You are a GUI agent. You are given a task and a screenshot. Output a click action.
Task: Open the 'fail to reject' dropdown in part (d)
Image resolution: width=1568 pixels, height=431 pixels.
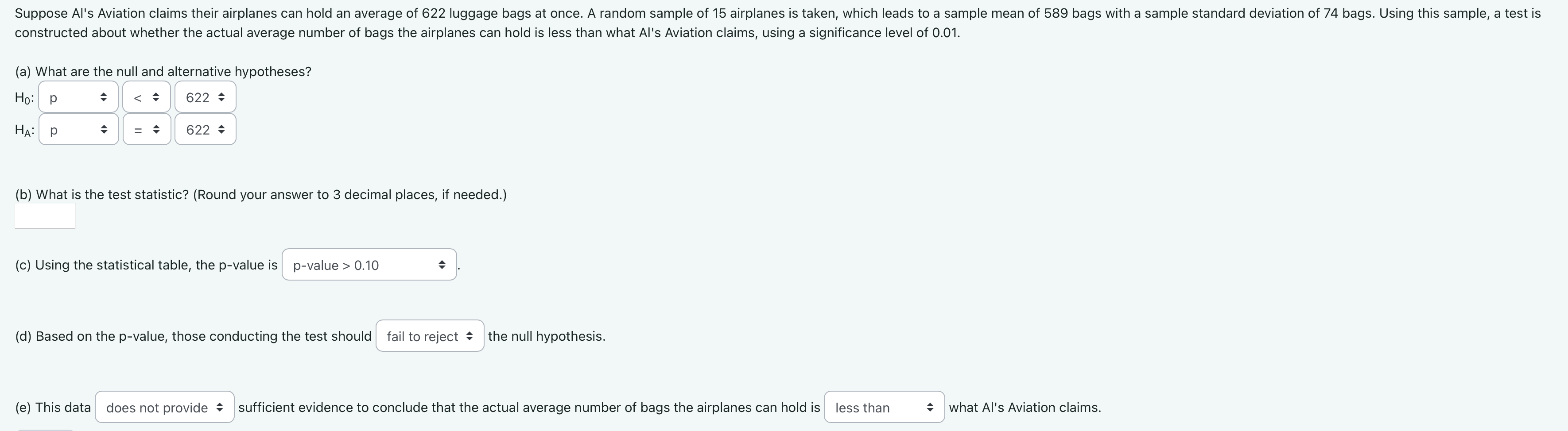(x=430, y=335)
